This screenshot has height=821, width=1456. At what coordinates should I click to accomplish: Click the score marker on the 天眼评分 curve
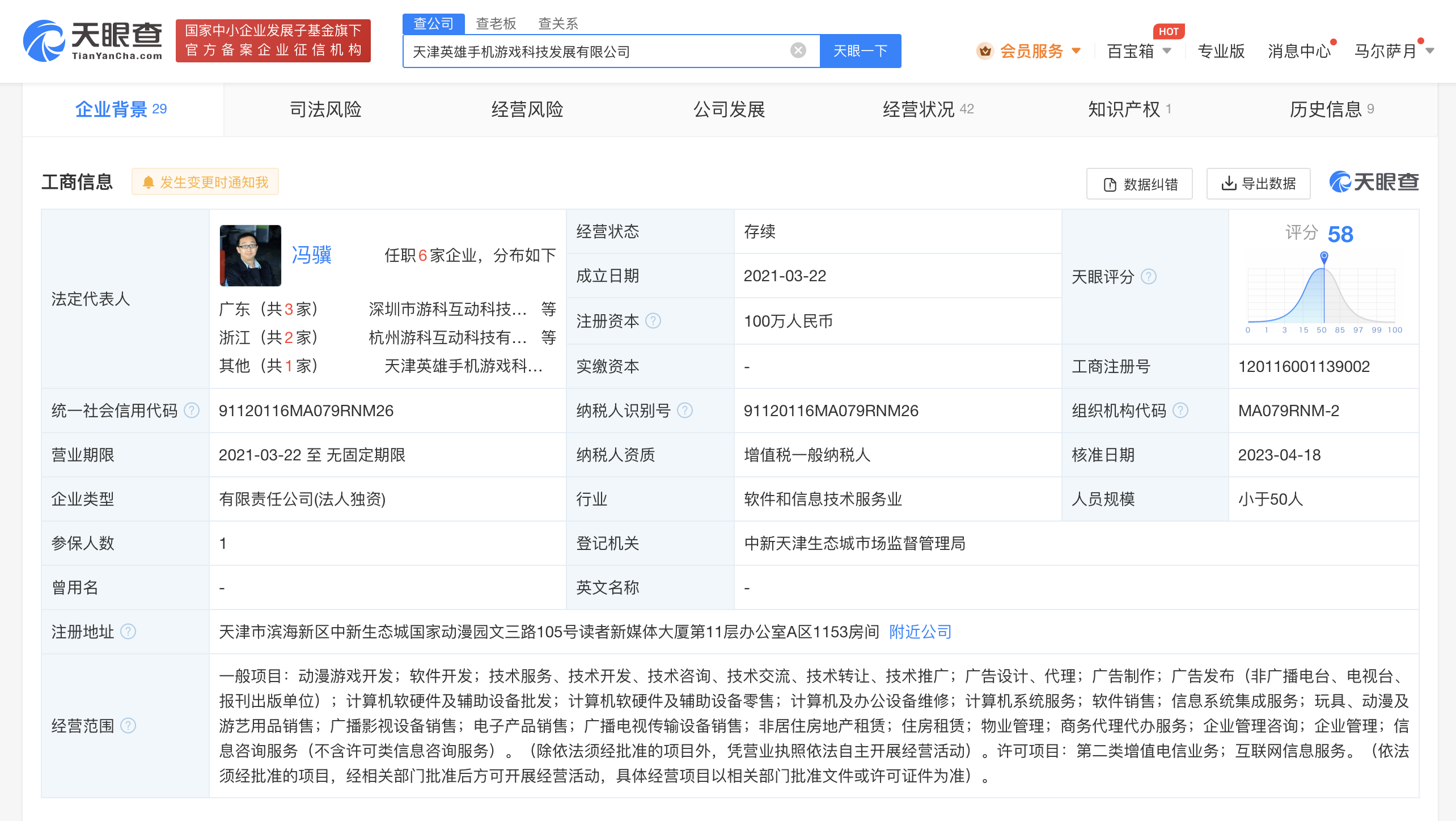(1323, 256)
